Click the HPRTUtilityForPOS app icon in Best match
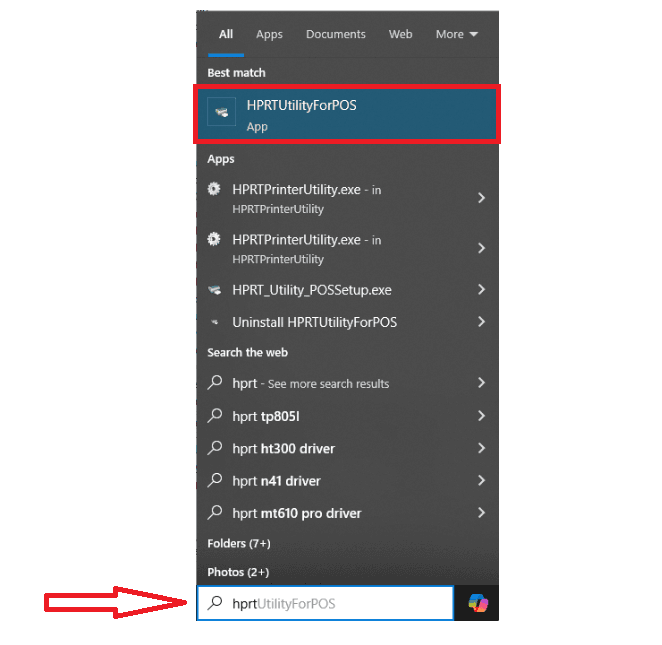 (221, 113)
